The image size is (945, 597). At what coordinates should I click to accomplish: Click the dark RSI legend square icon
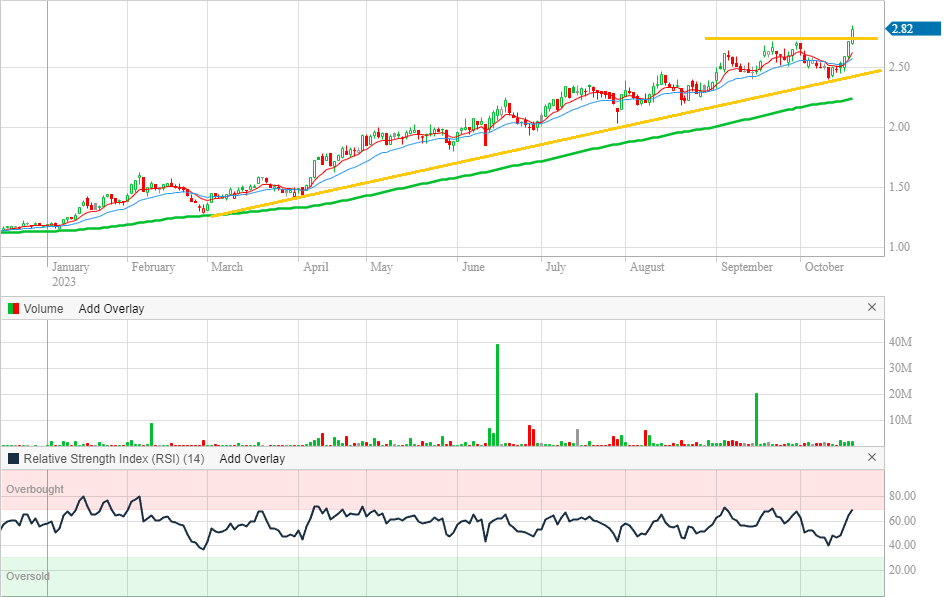[x=13, y=459]
